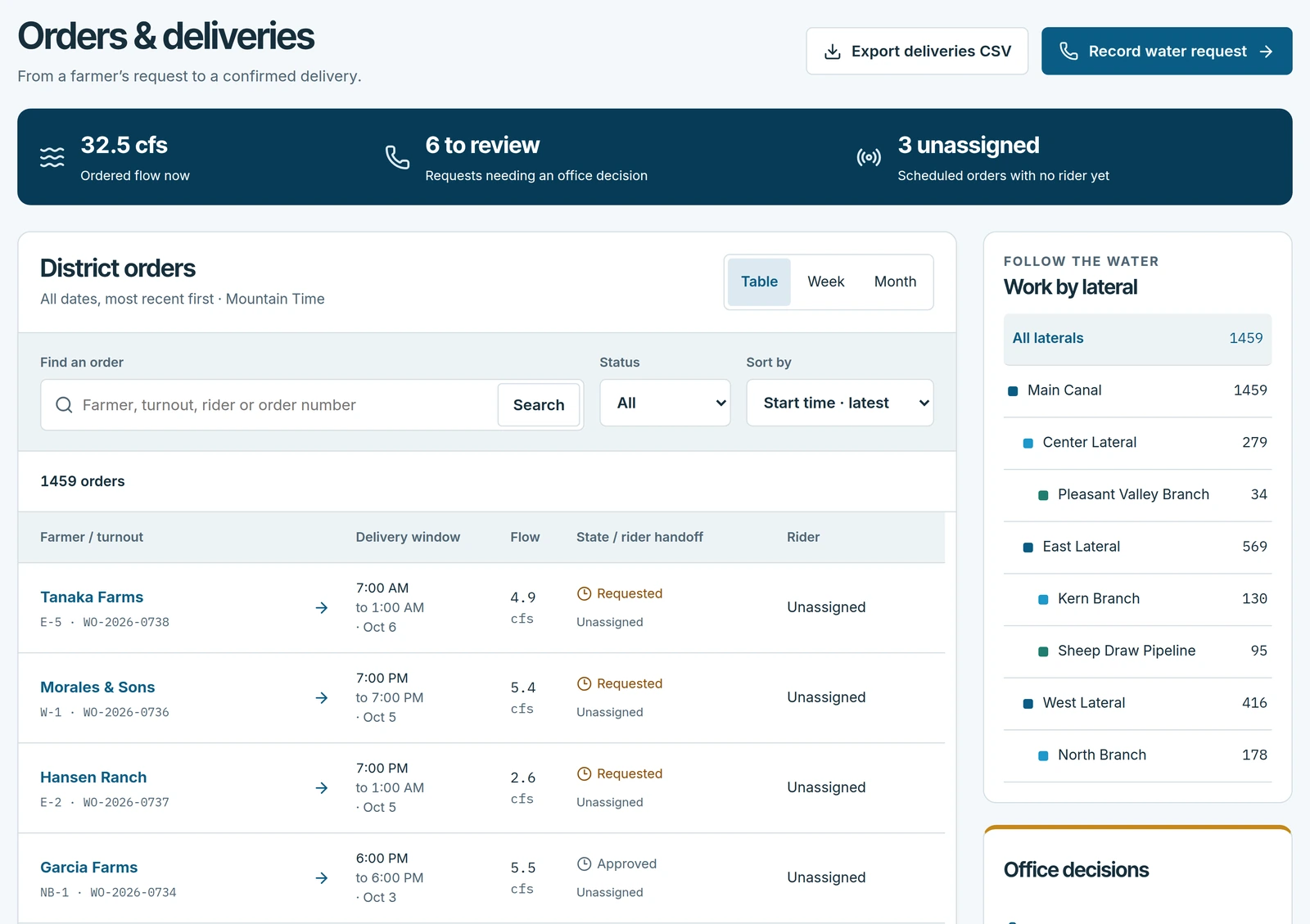Open the Garcia Farms link
1310x924 pixels.
[88, 868]
